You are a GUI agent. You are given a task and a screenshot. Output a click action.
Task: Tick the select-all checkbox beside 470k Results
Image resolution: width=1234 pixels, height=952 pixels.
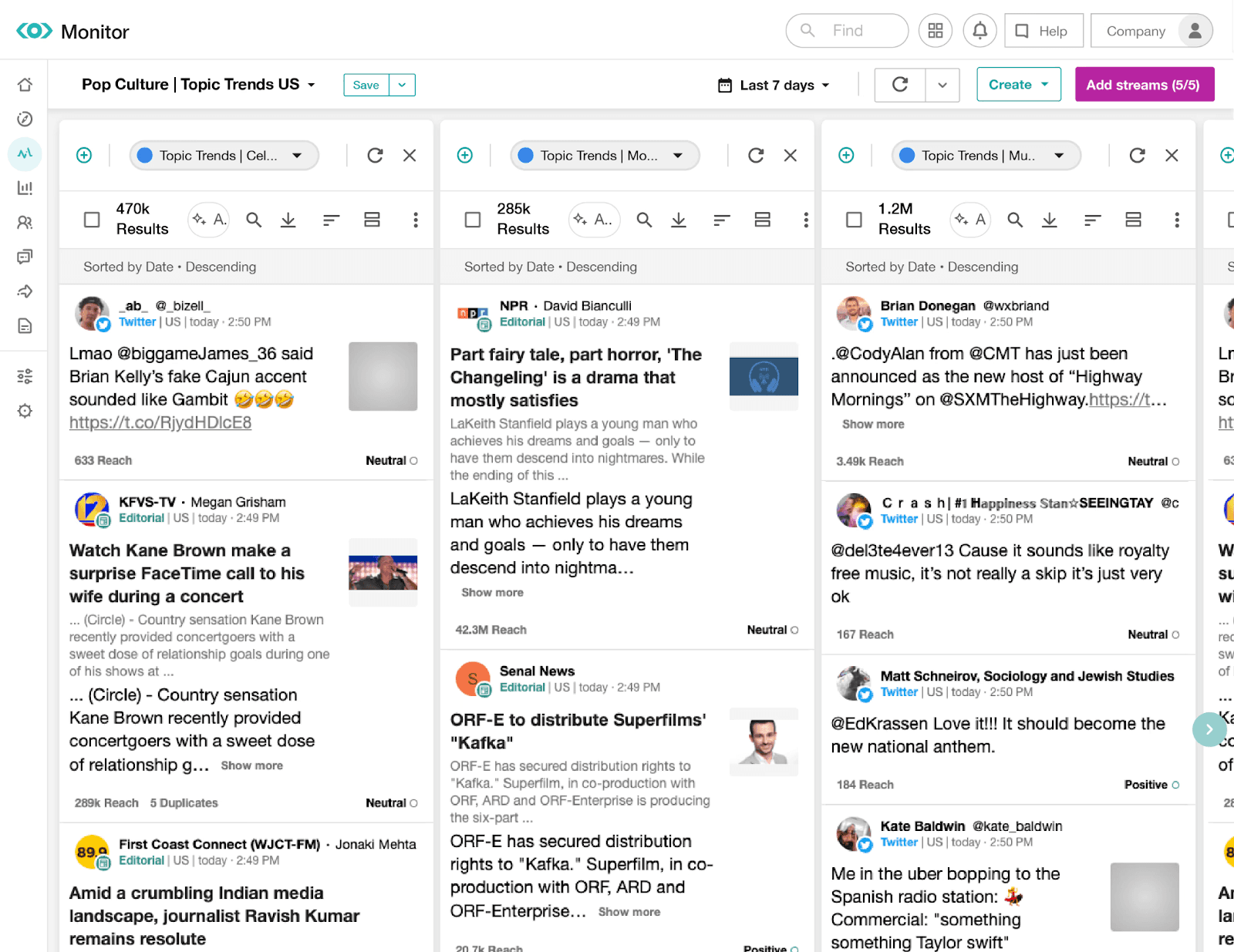coord(92,220)
